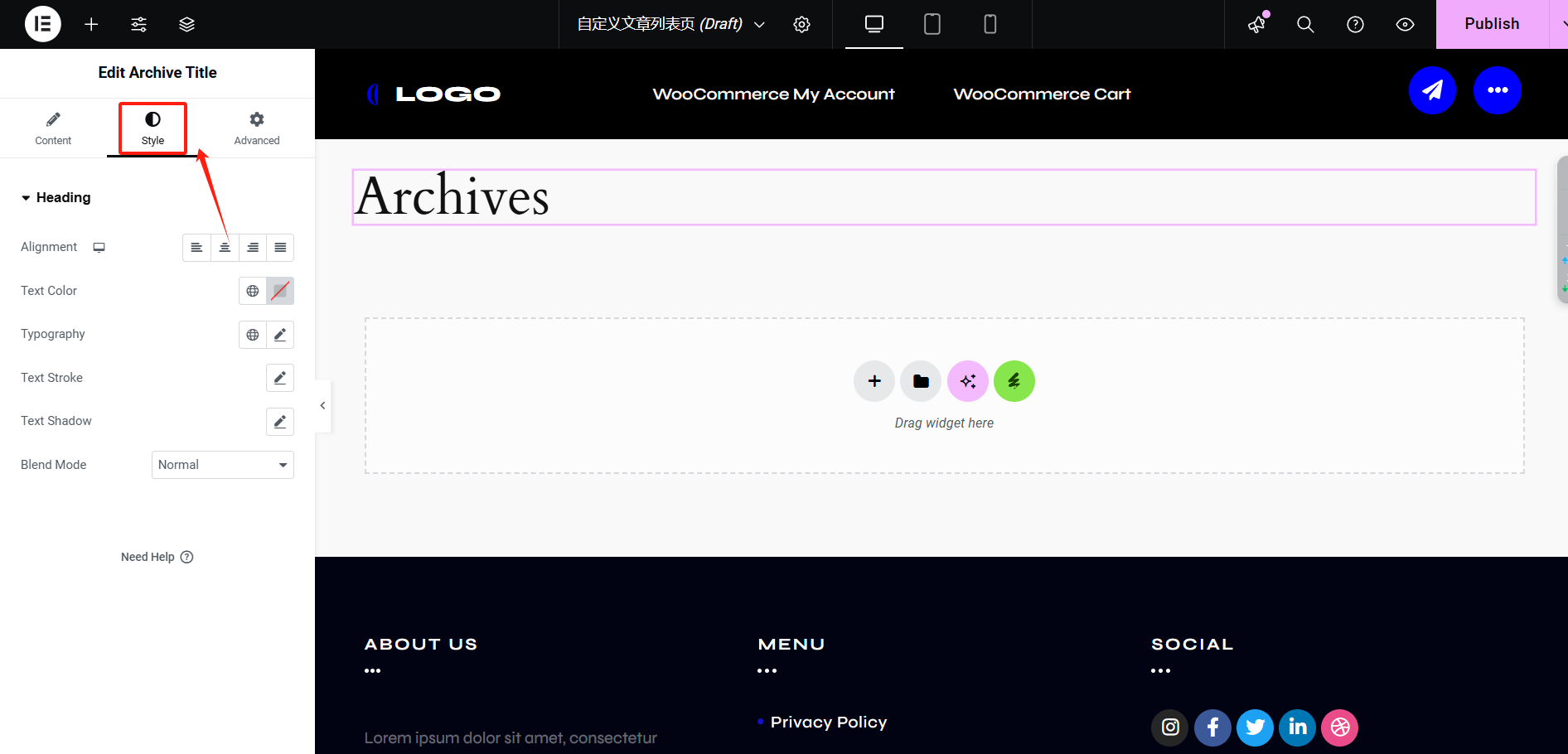Viewport: 1568px width, 754px height.
Task: Open page settings gear icon
Action: (x=801, y=24)
